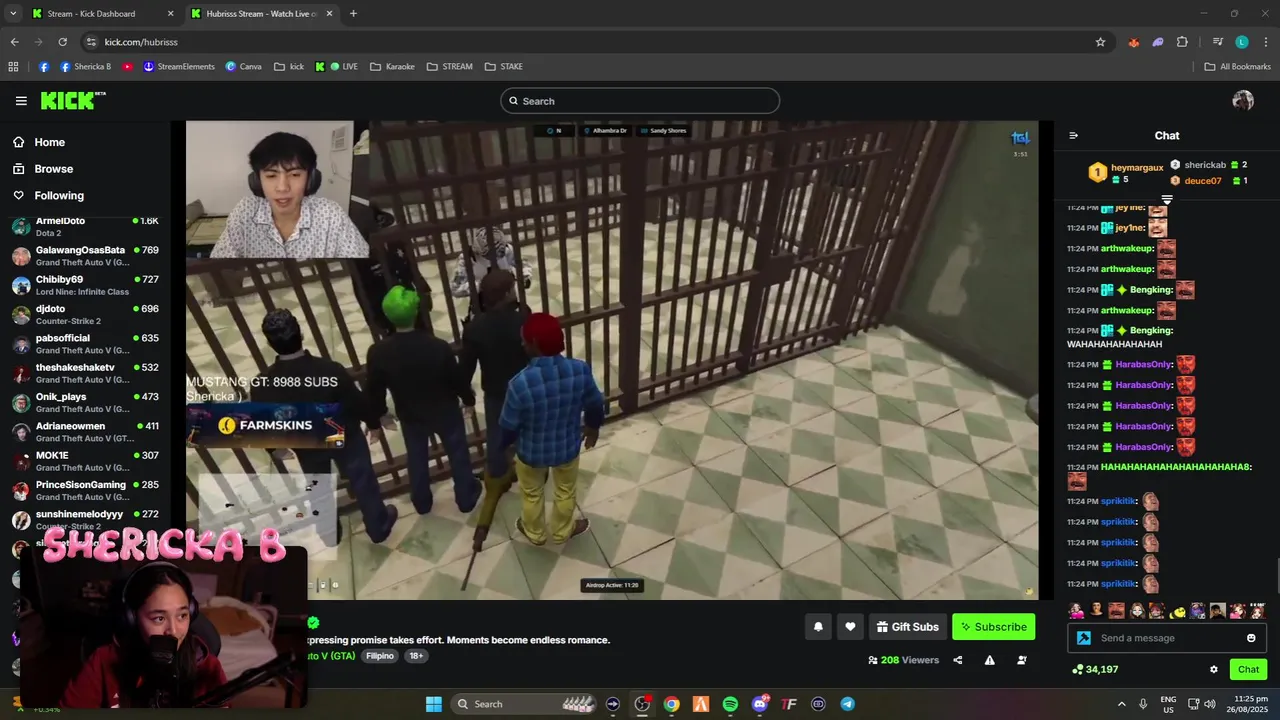Click the KICK beta logo

pyautogui.click(x=73, y=100)
